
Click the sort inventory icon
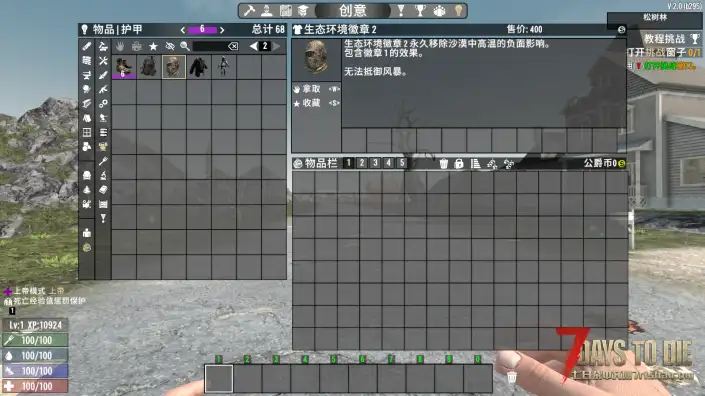click(x=475, y=164)
